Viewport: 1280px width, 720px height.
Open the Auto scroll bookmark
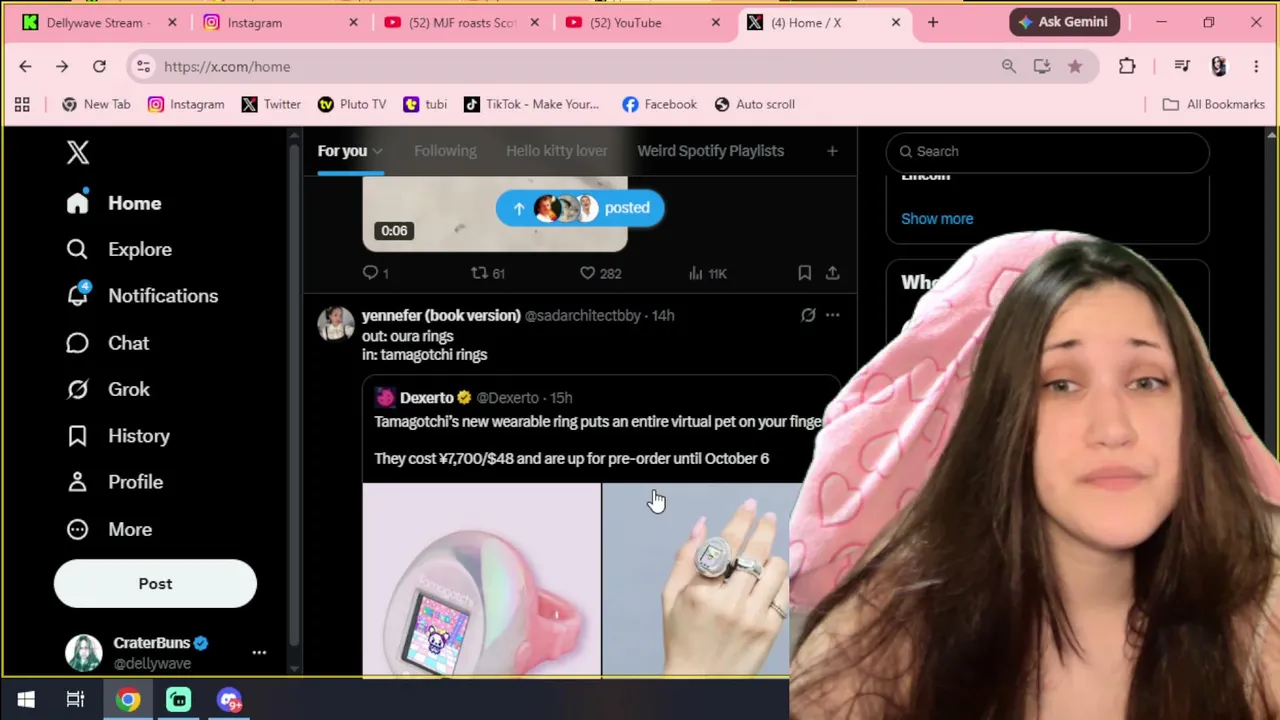tap(755, 104)
